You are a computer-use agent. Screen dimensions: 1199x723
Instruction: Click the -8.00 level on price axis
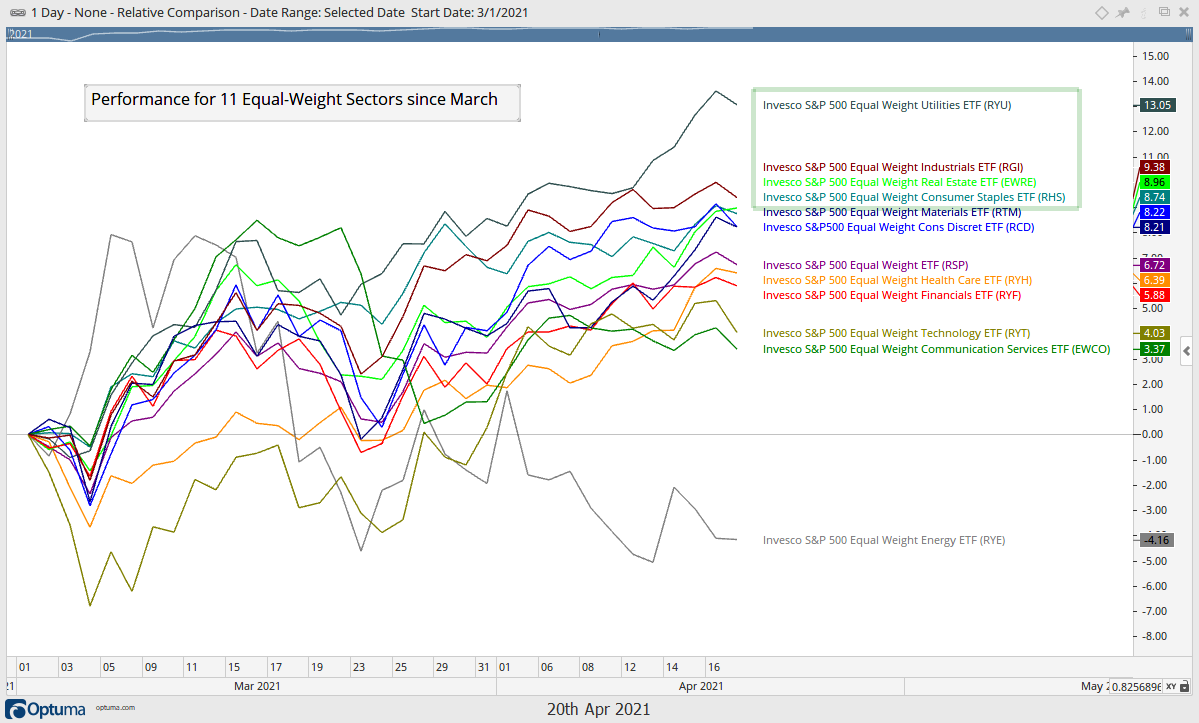point(1155,636)
